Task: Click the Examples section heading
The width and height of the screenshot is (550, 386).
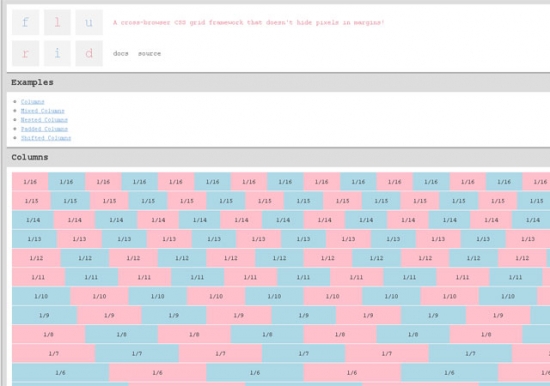Action: (32, 82)
